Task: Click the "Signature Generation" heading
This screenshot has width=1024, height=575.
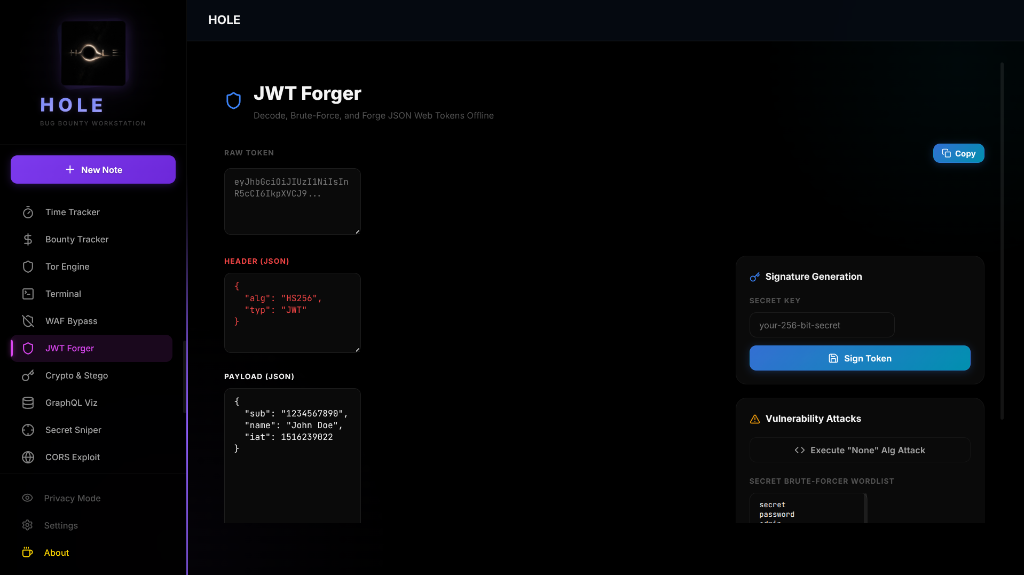Action: (814, 277)
